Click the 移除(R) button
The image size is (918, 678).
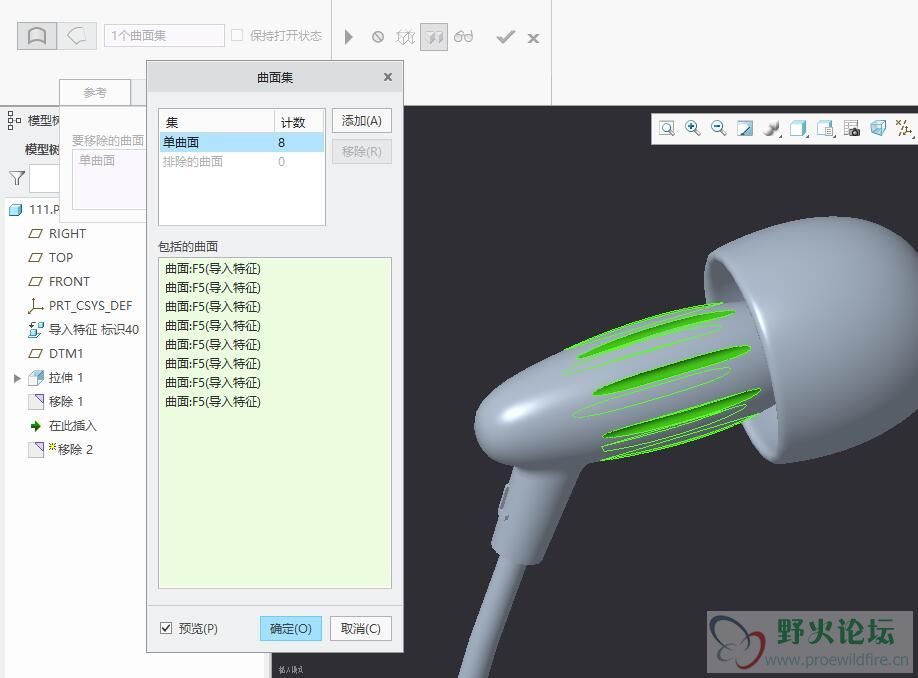click(361, 152)
